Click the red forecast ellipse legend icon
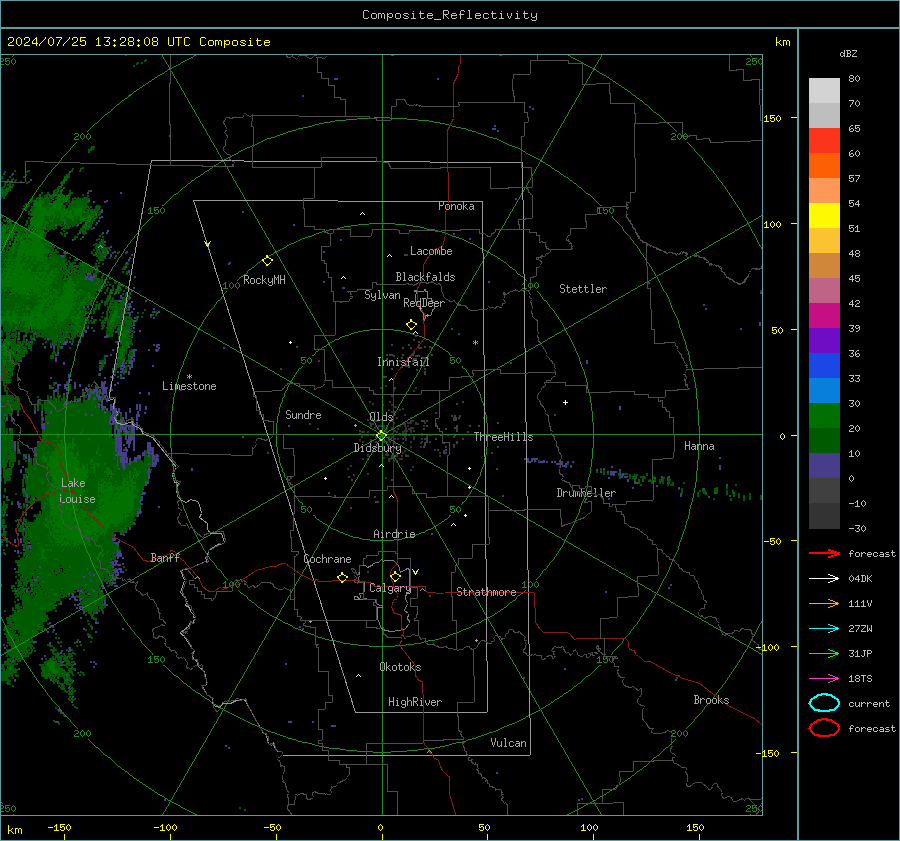Screen dimensions: 900x841 (824, 728)
